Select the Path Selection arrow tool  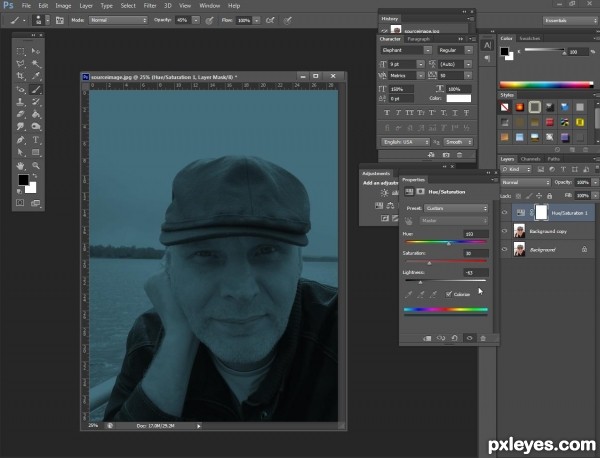click(x=21, y=152)
